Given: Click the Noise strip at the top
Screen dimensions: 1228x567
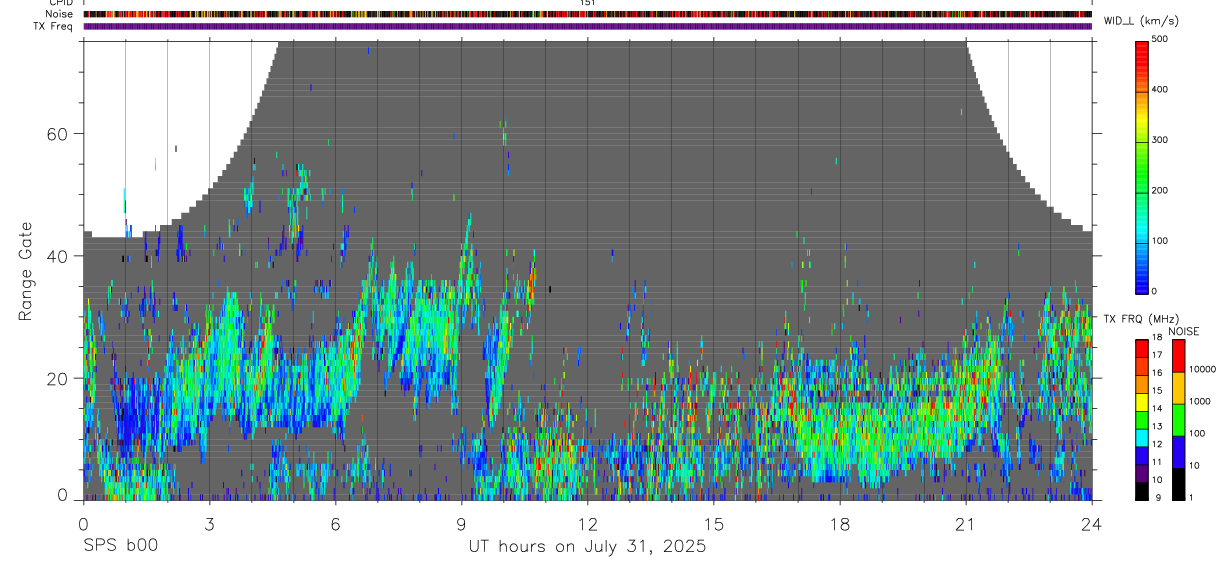Looking at the screenshot, I should point(588,14).
